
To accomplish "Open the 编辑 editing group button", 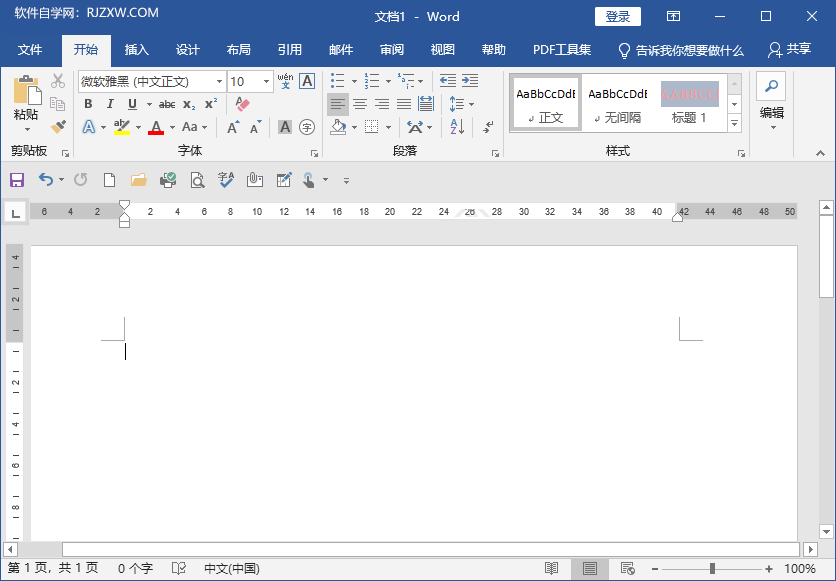I will 771,102.
